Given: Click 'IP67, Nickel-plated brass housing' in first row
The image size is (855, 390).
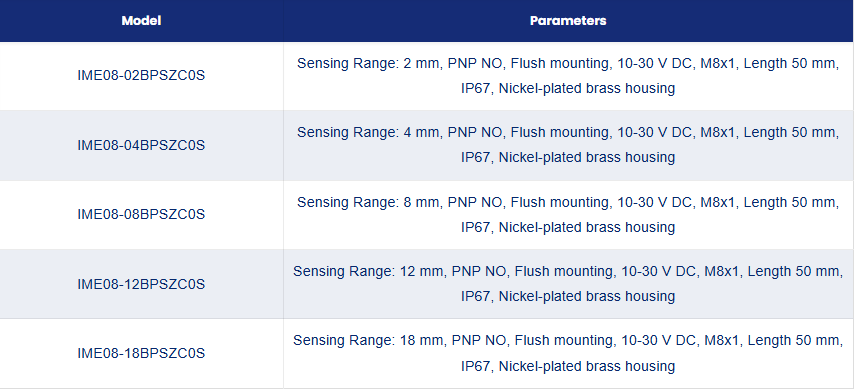Looking at the screenshot, I should click(568, 88).
